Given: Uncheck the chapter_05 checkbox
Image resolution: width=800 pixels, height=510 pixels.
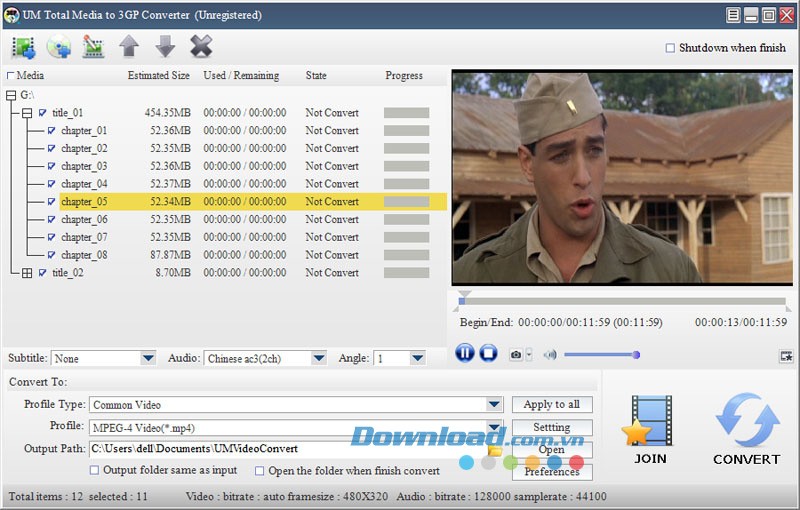Looking at the screenshot, I should [51, 201].
